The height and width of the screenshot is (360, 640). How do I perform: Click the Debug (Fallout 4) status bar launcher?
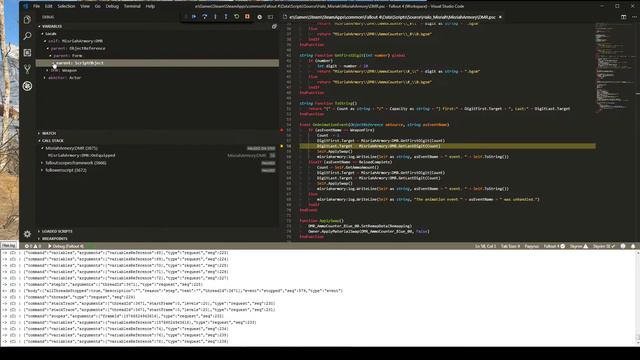tap(65, 246)
